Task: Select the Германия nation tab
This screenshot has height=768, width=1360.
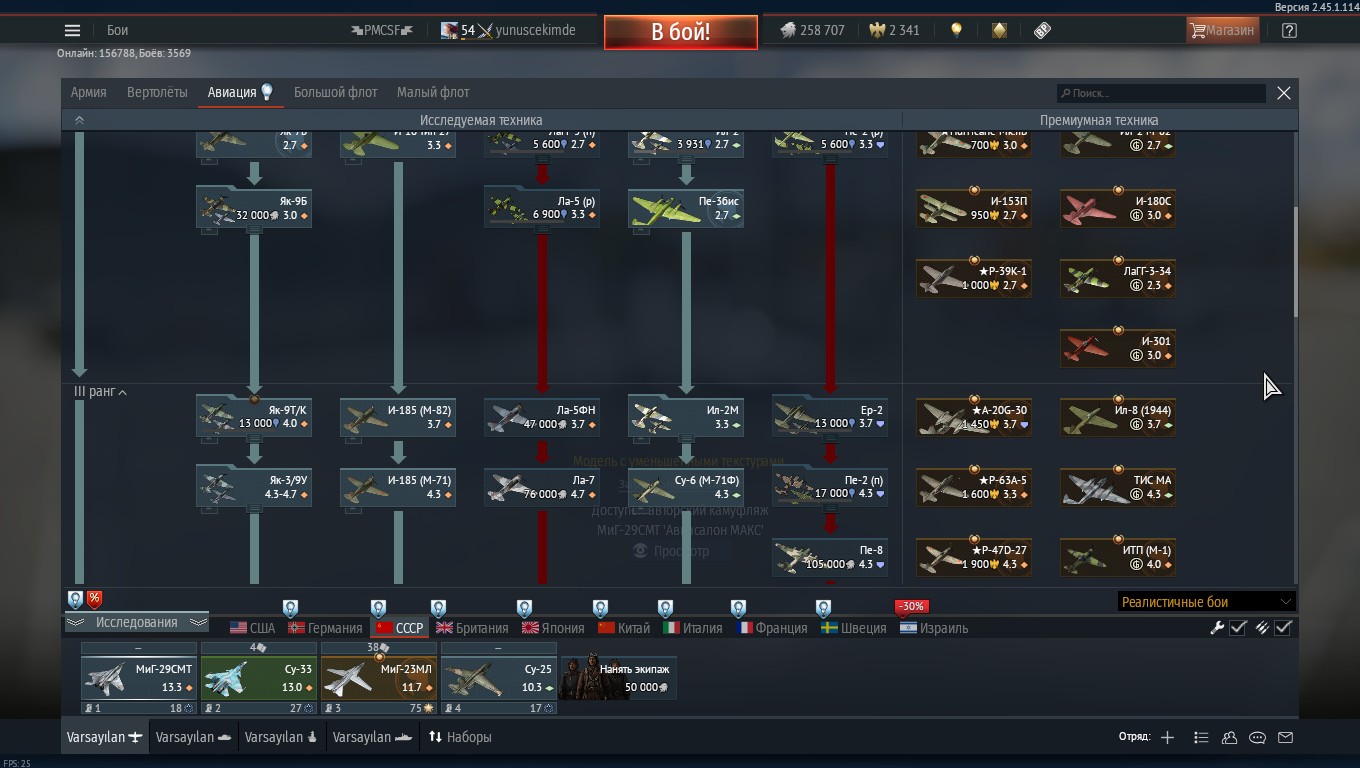Action: click(x=325, y=628)
